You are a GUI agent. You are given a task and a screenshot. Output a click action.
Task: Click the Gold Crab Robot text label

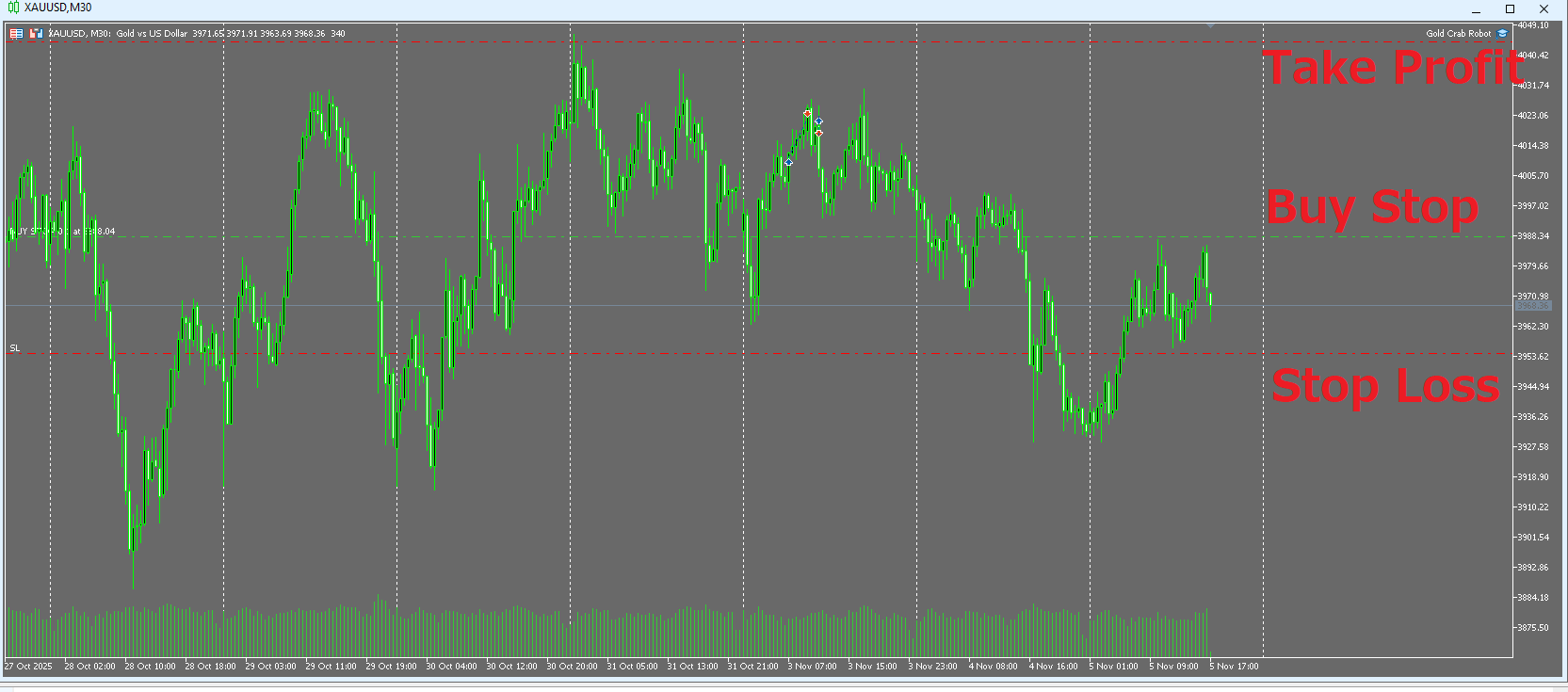pyautogui.click(x=1458, y=34)
